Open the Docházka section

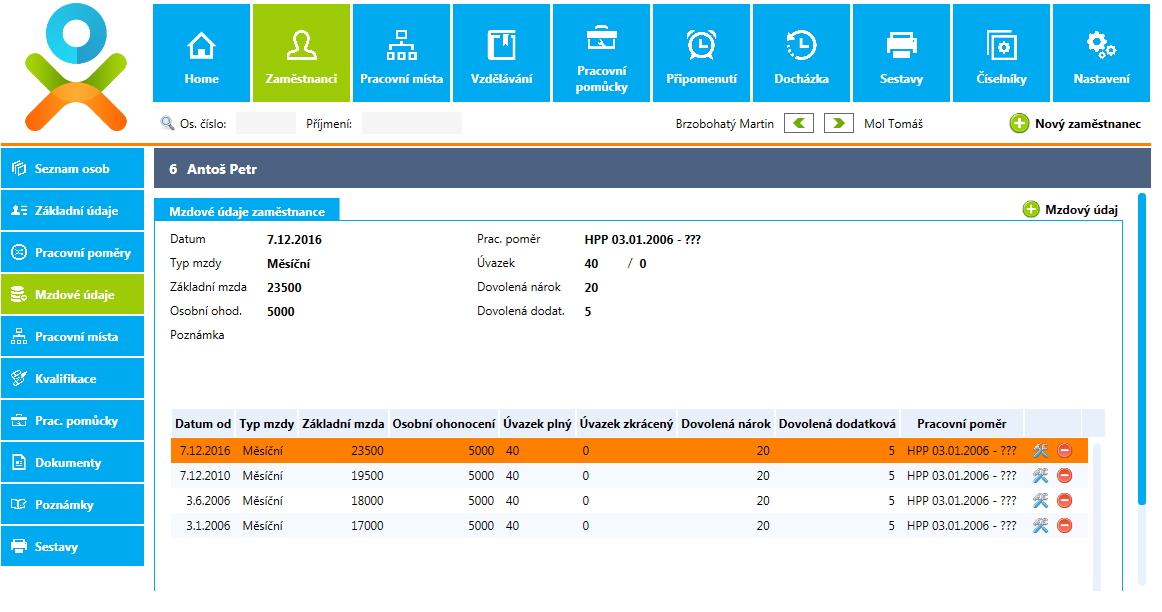tap(802, 53)
